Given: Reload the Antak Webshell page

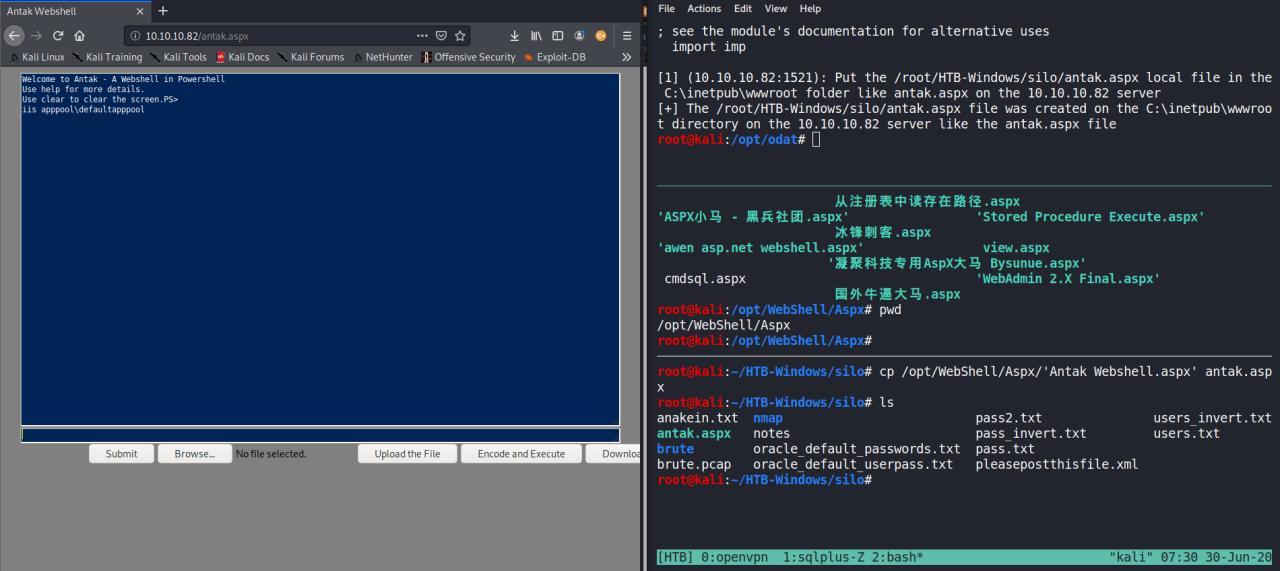Looking at the screenshot, I should click(58, 35).
